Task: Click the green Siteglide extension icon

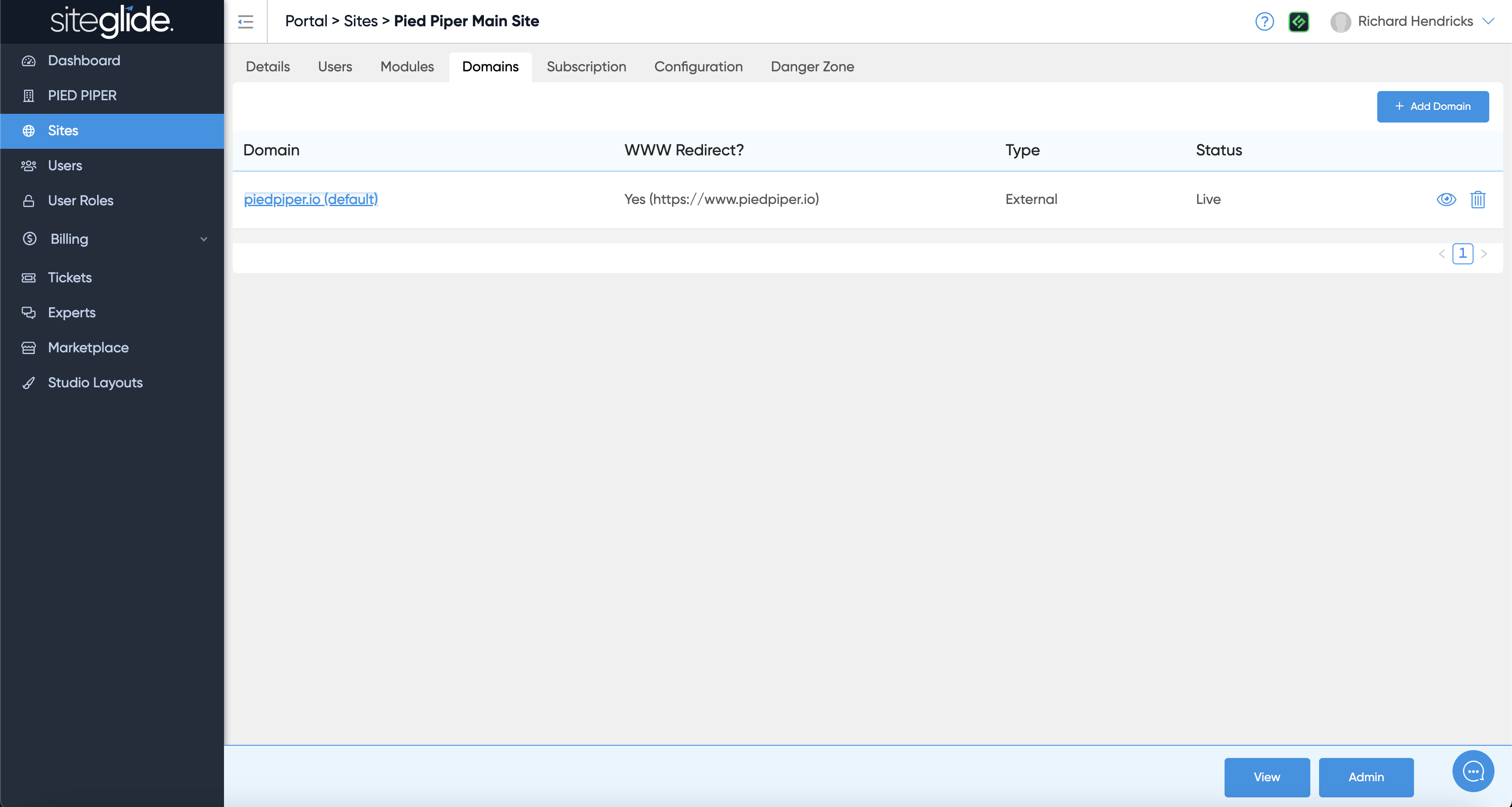Action: point(1299,22)
